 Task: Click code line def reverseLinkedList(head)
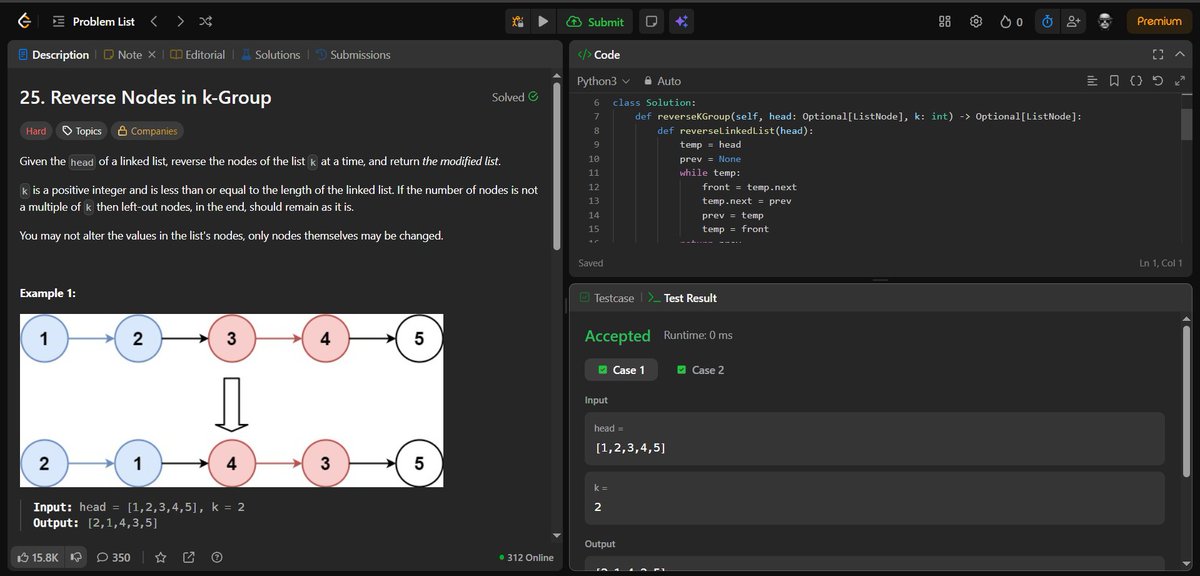pos(735,131)
